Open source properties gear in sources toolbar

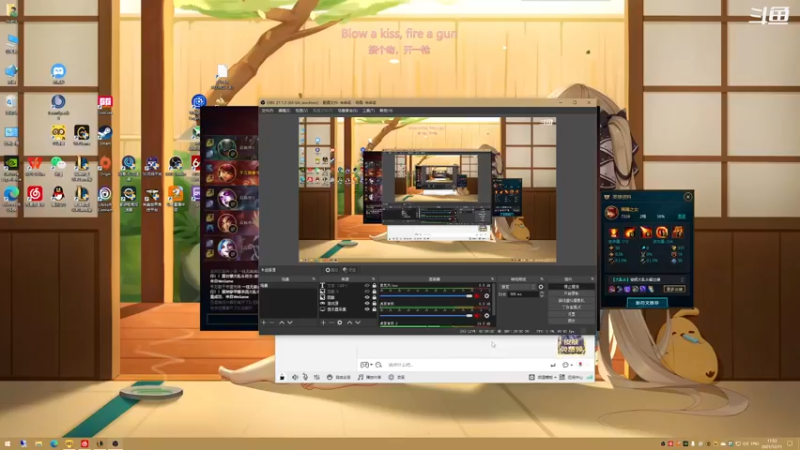[x=340, y=322]
